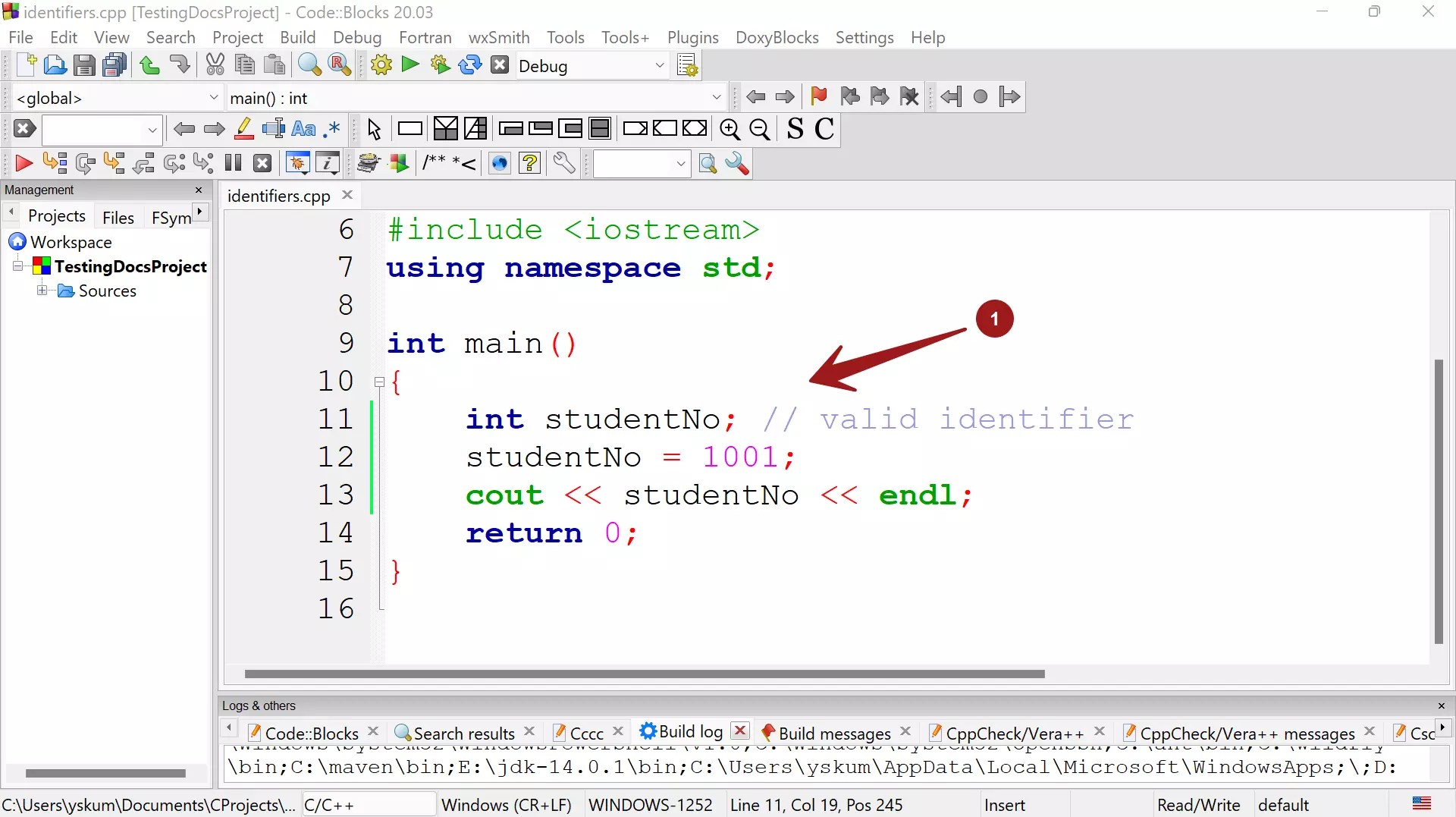This screenshot has height=817, width=1456.
Task: Toggle a bookmark with the red flag icon
Action: (820, 96)
